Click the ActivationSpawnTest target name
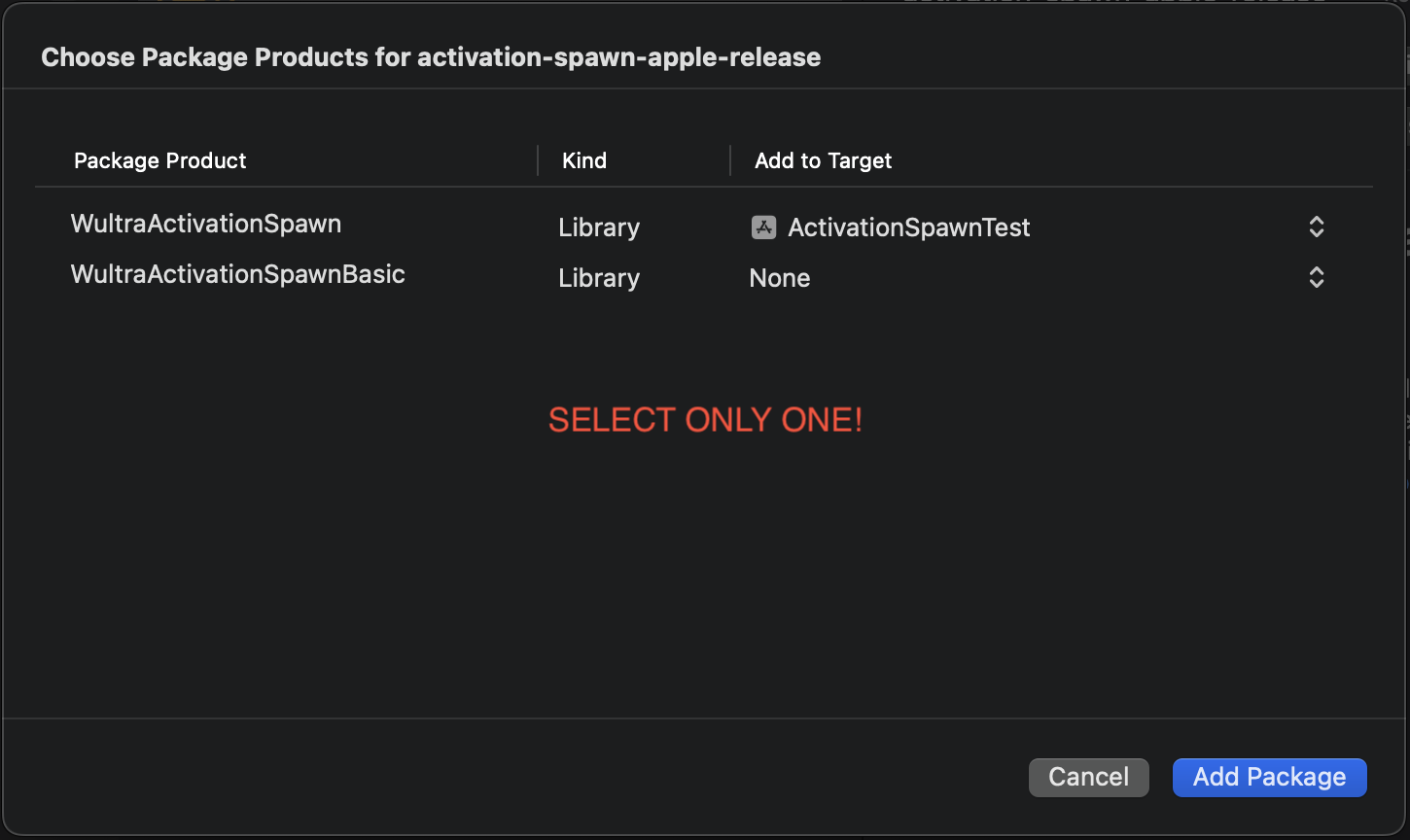The width and height of the screenshot is (1410, 840). coord(909,227)
